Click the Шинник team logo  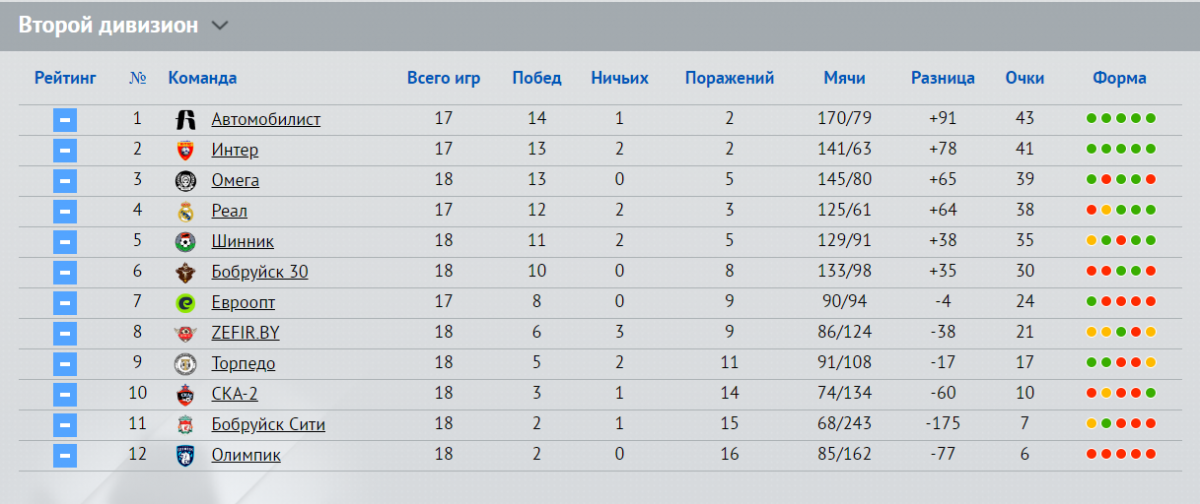pos(185,242)
